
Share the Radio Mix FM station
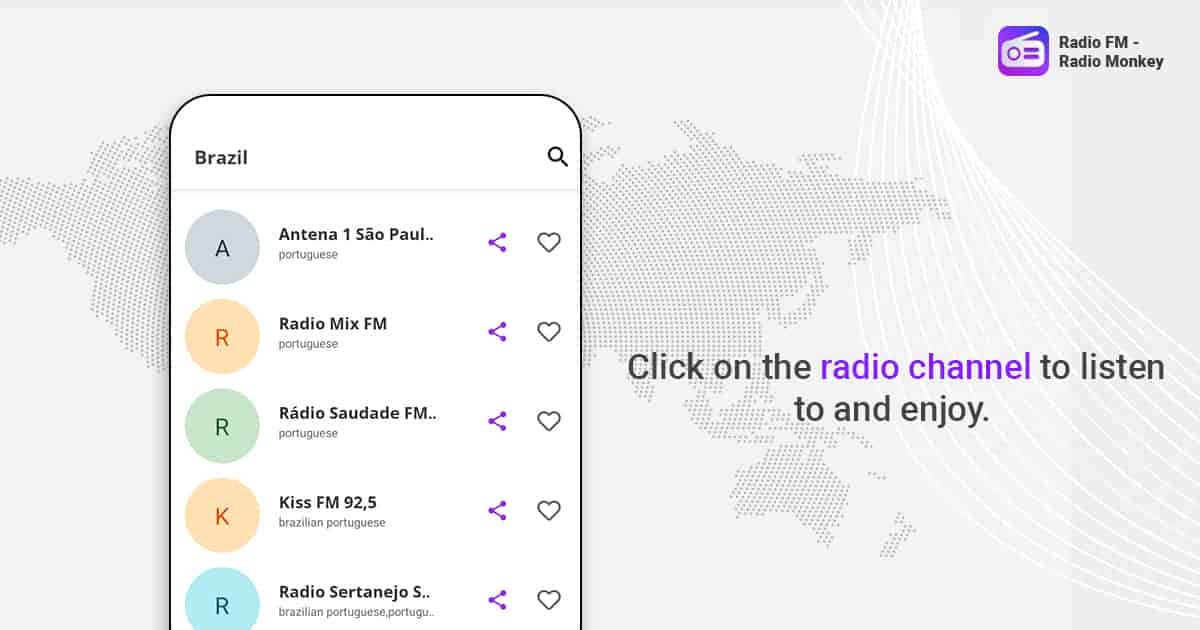(497, 332)
